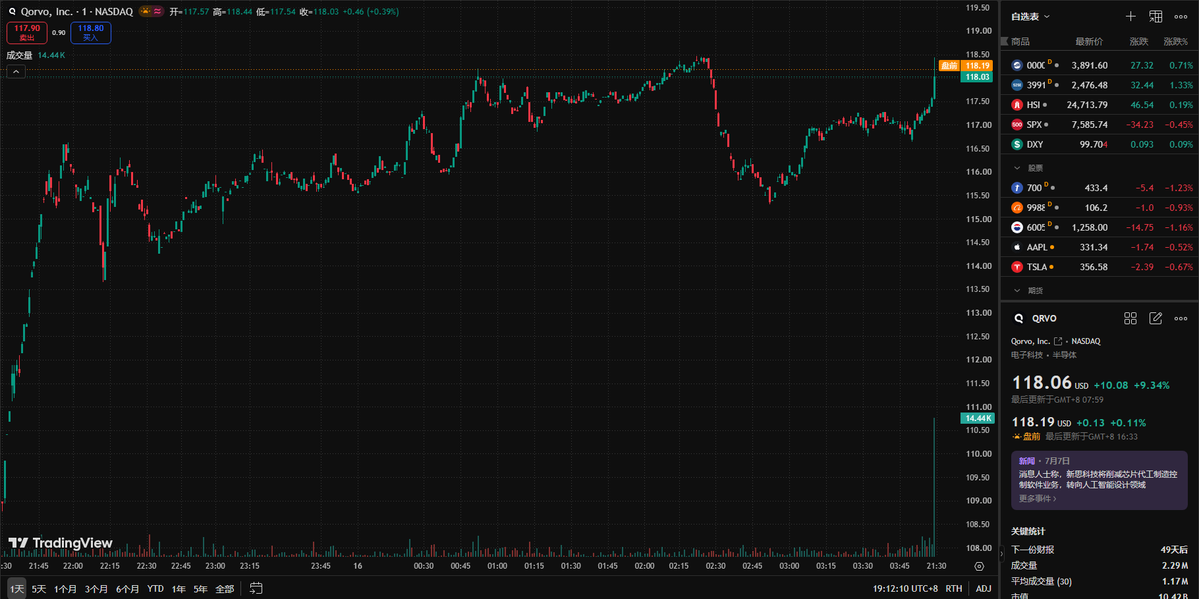Open the watchlist advanced view grid icon
The height and width of the screenshot is (599, 1199).
(1155, 16)
